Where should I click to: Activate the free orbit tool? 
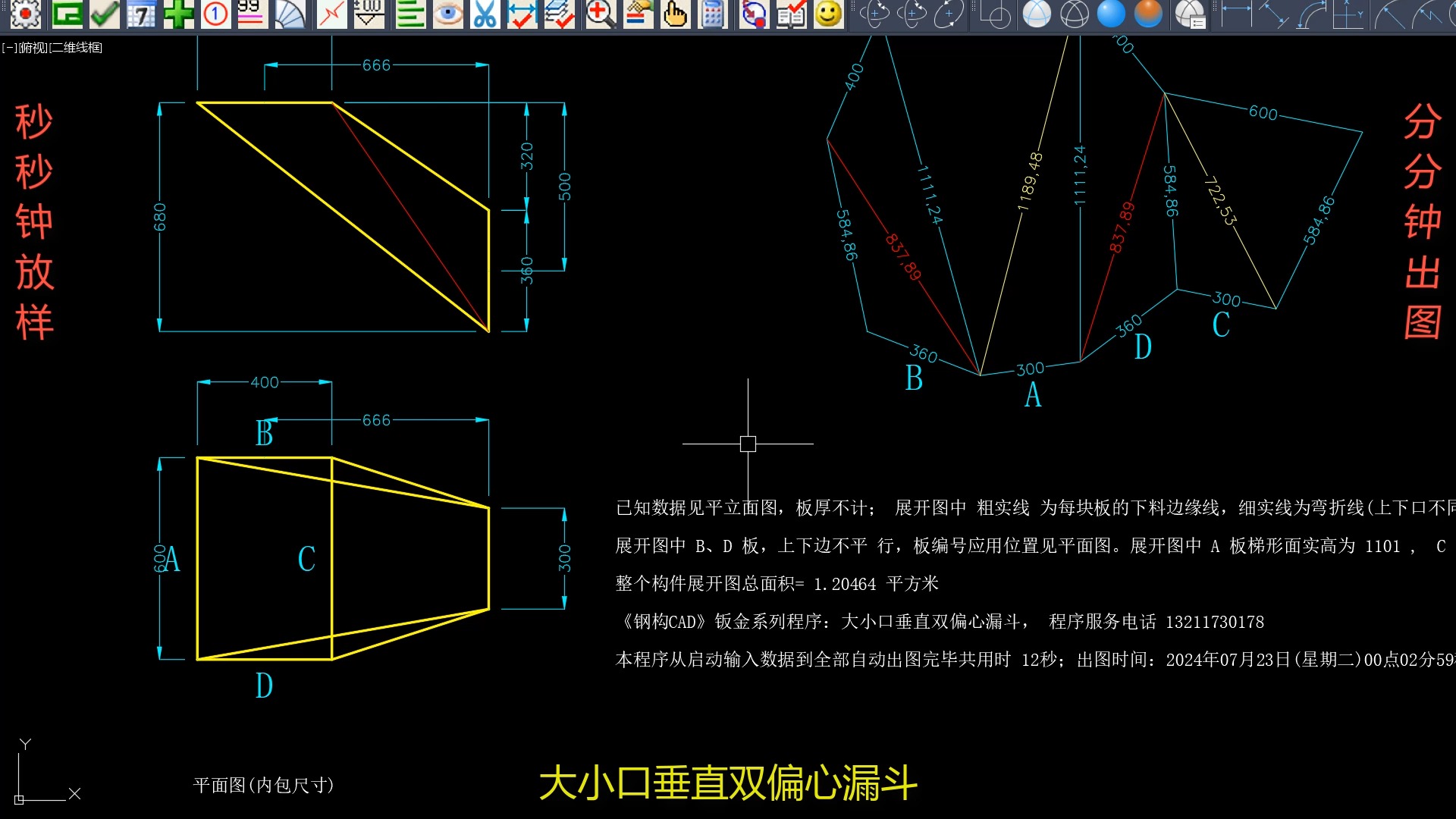coord(913,14)
